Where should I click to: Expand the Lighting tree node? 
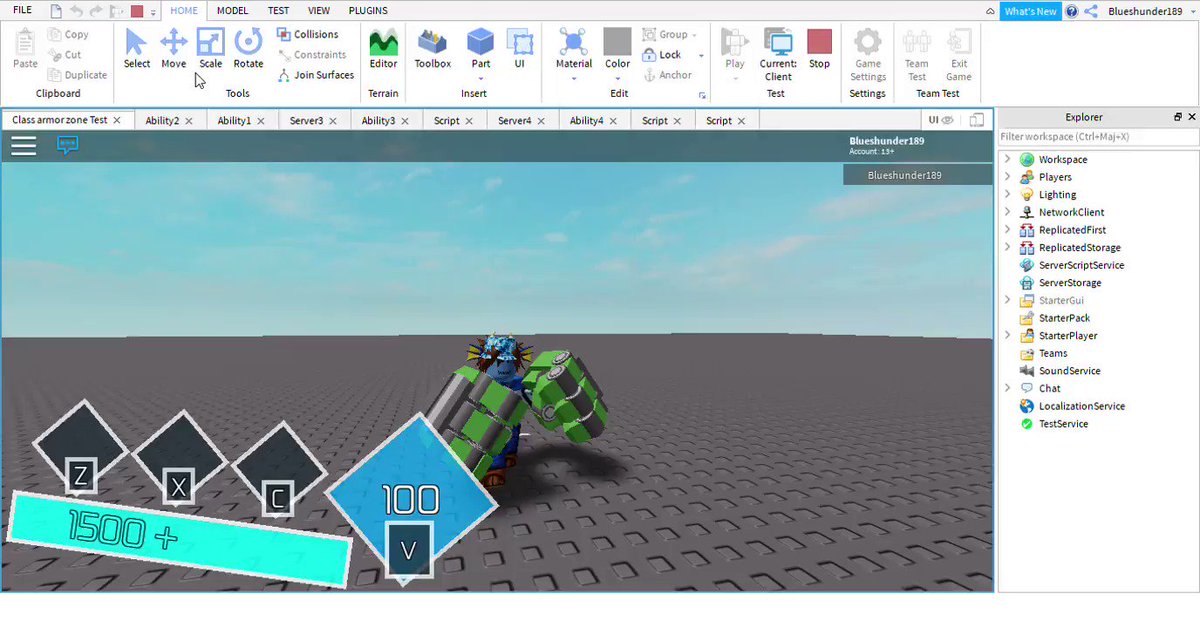1007,195
